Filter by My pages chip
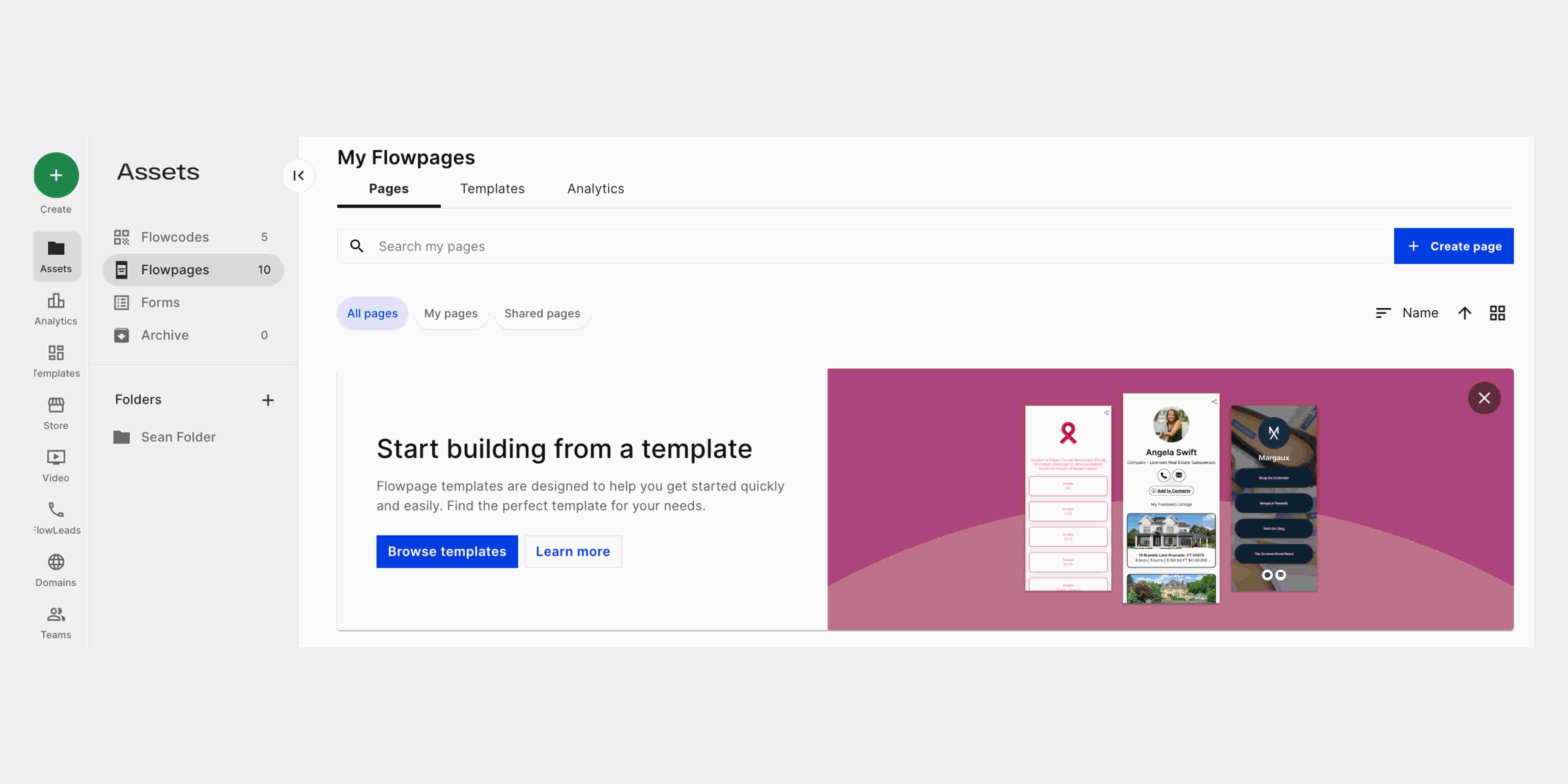Screen dimensions: 1568x784 (x=451, y=314)
